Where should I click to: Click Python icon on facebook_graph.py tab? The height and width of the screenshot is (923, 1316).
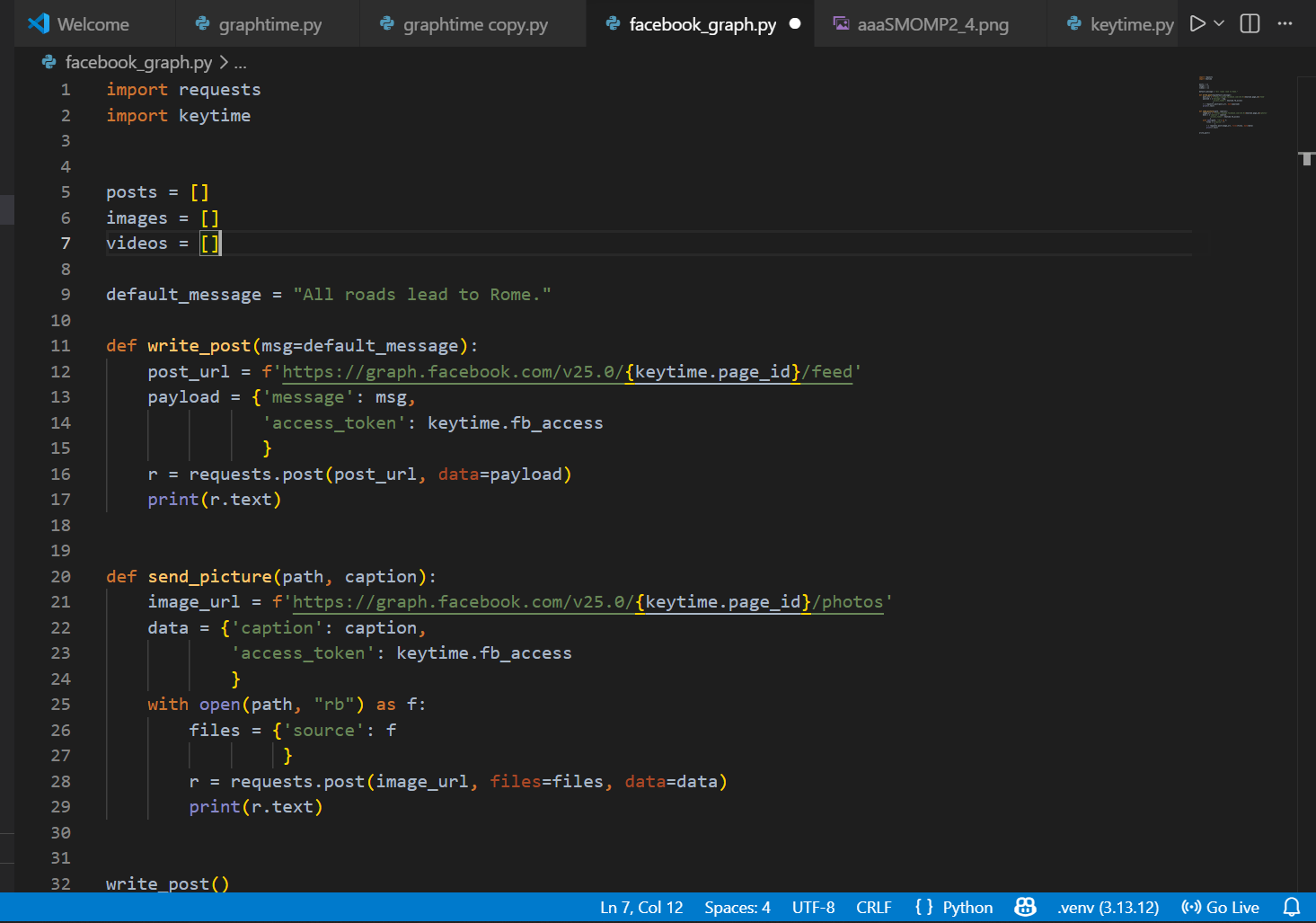click(614, 24)
